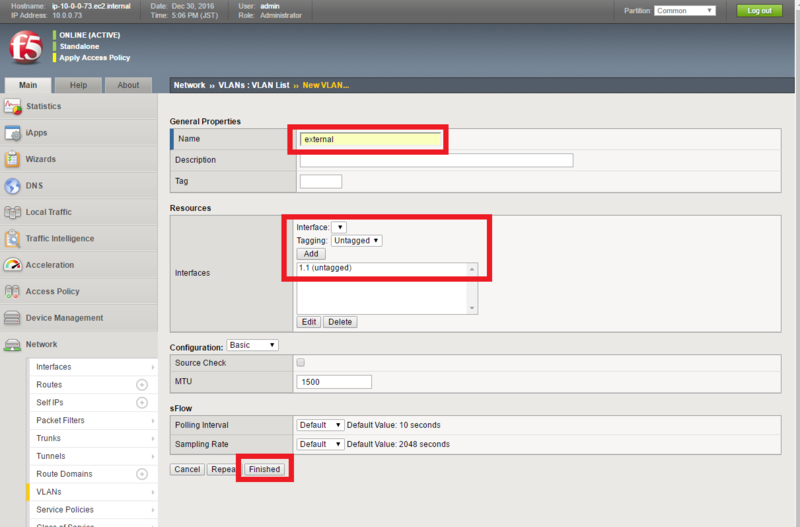The width and height of the screenshot is (800, 527).
Task: Expand the Service Policies submenu arrow
Action: click(x=153, y=510)
